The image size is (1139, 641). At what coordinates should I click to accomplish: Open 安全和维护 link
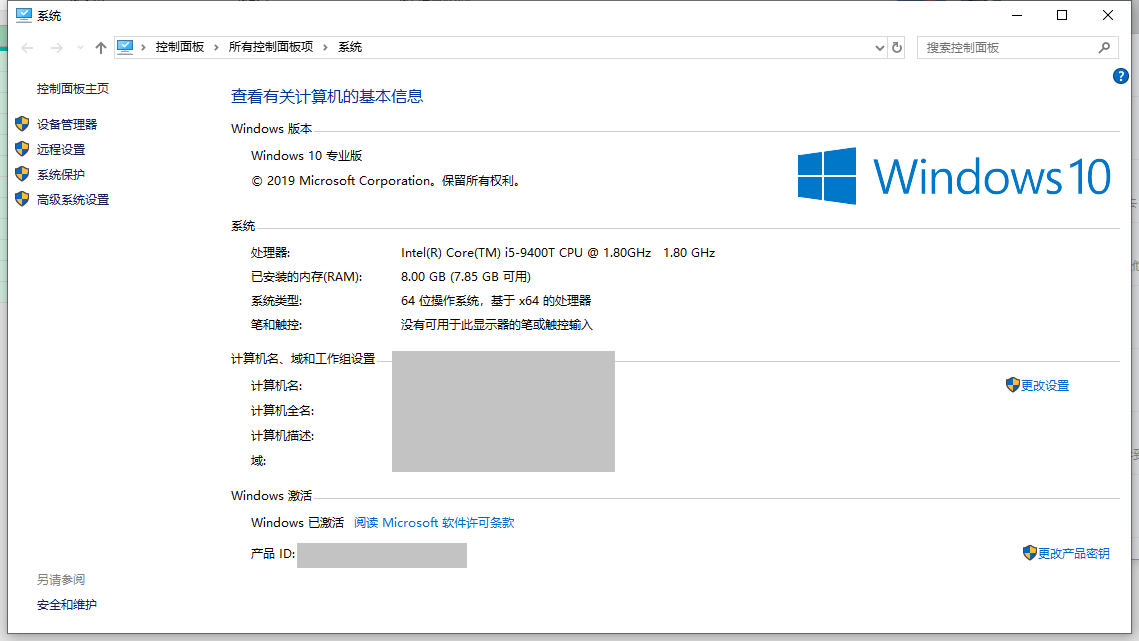coord(67,604)
